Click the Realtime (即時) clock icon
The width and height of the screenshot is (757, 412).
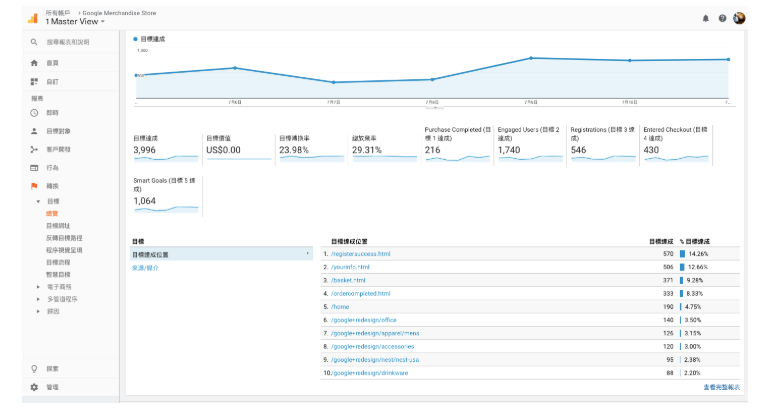(x=34, y=113)
